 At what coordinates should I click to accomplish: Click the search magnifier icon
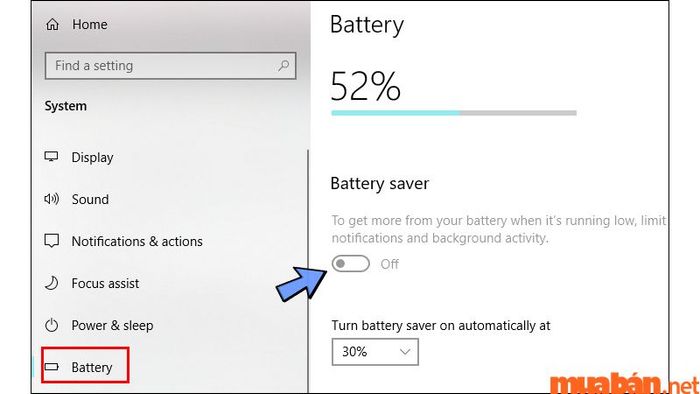click(283, 66)
